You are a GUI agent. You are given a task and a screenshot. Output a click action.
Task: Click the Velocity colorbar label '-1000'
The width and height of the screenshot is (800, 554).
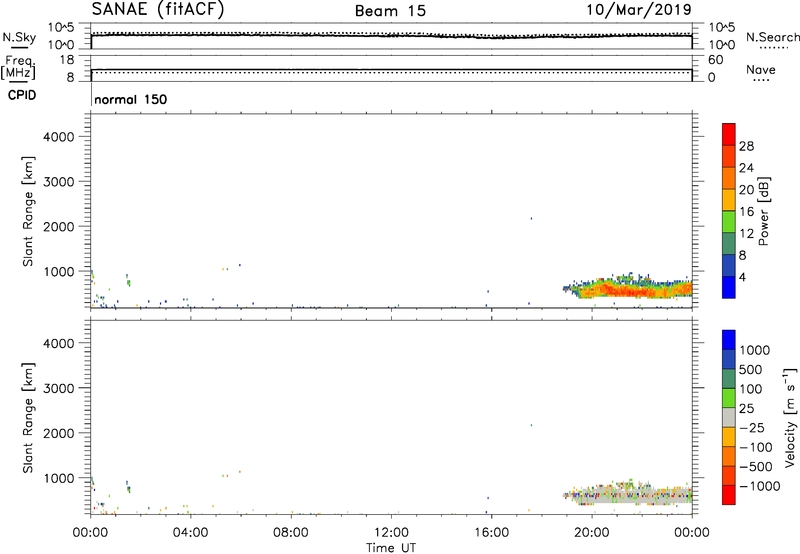coord(759,486)
